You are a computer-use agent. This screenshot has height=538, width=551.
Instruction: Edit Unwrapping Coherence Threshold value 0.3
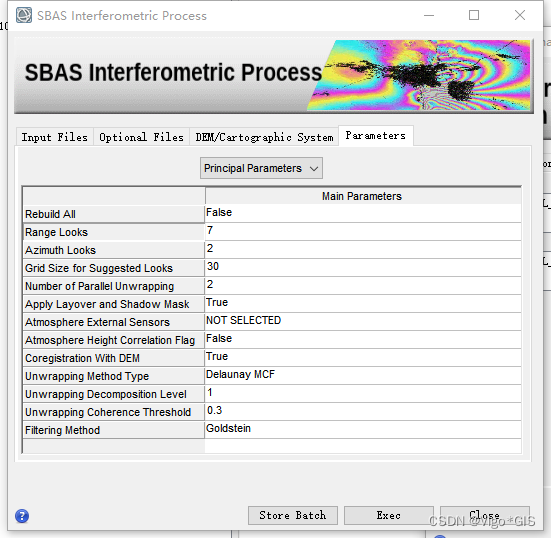click(363, 411)
